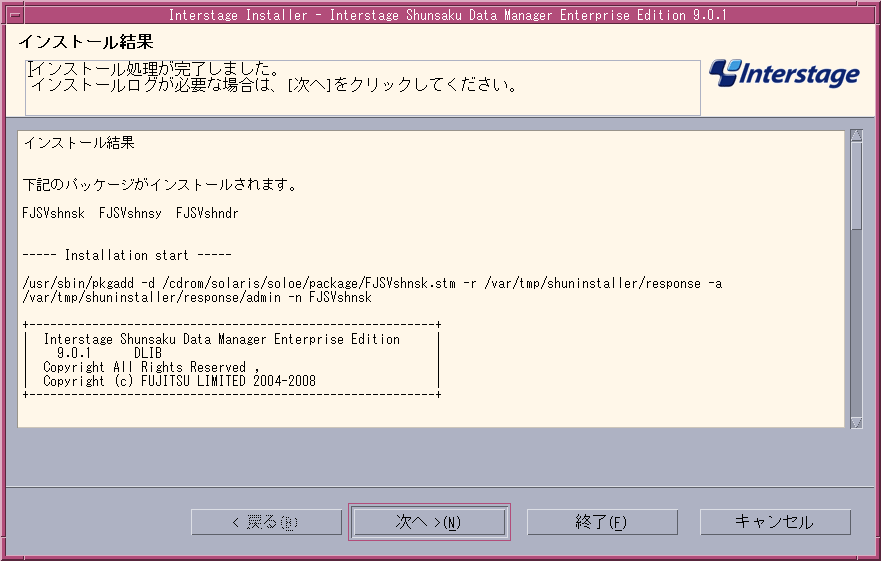
Task: Click the disabled < 戻る(B) back button
Action: (266, 522)
